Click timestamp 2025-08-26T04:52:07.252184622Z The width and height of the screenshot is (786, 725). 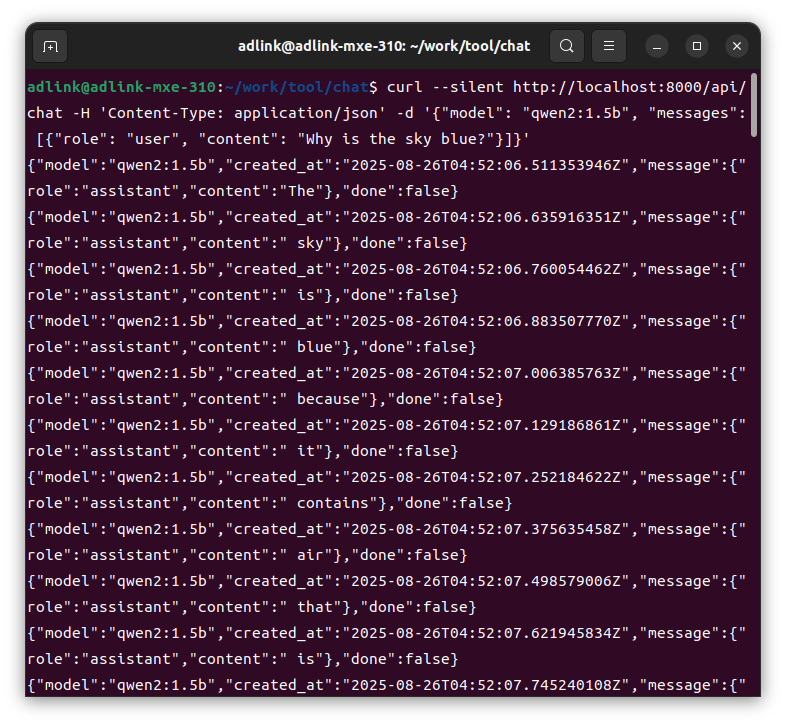485,477
